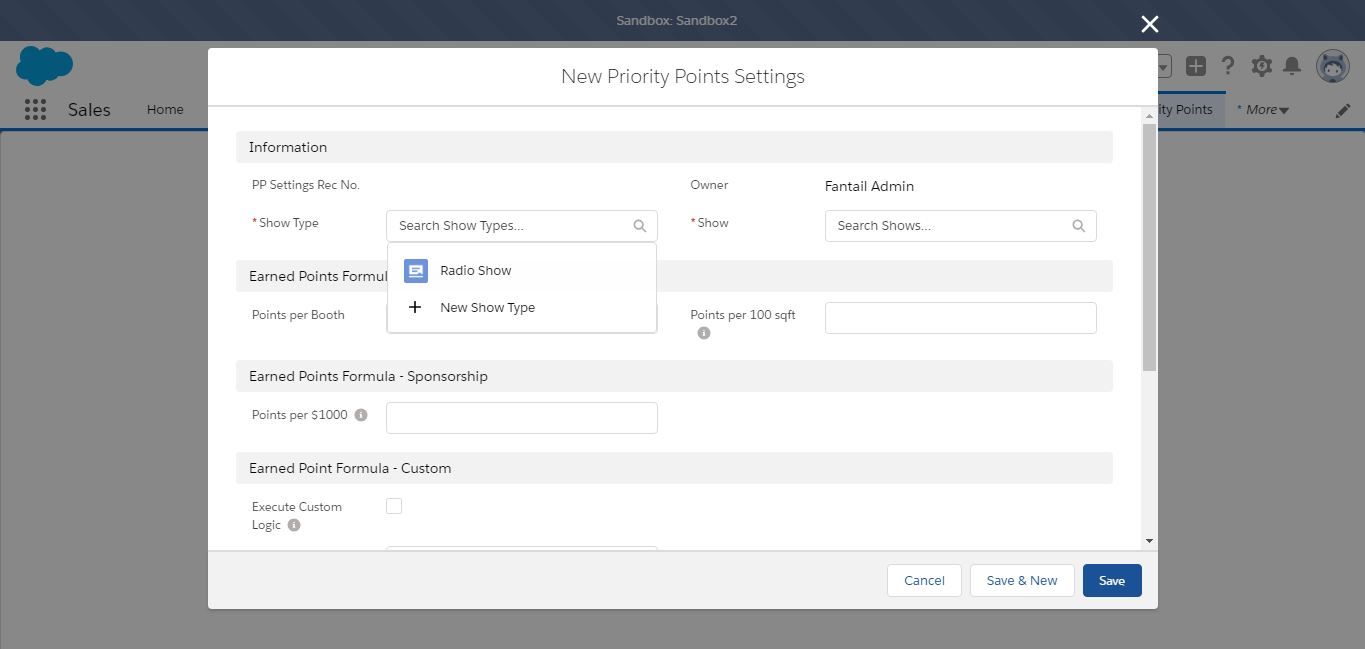Open the App Launcher grid icon
This screenshot has height=649, width=1365.
[35, 110]
